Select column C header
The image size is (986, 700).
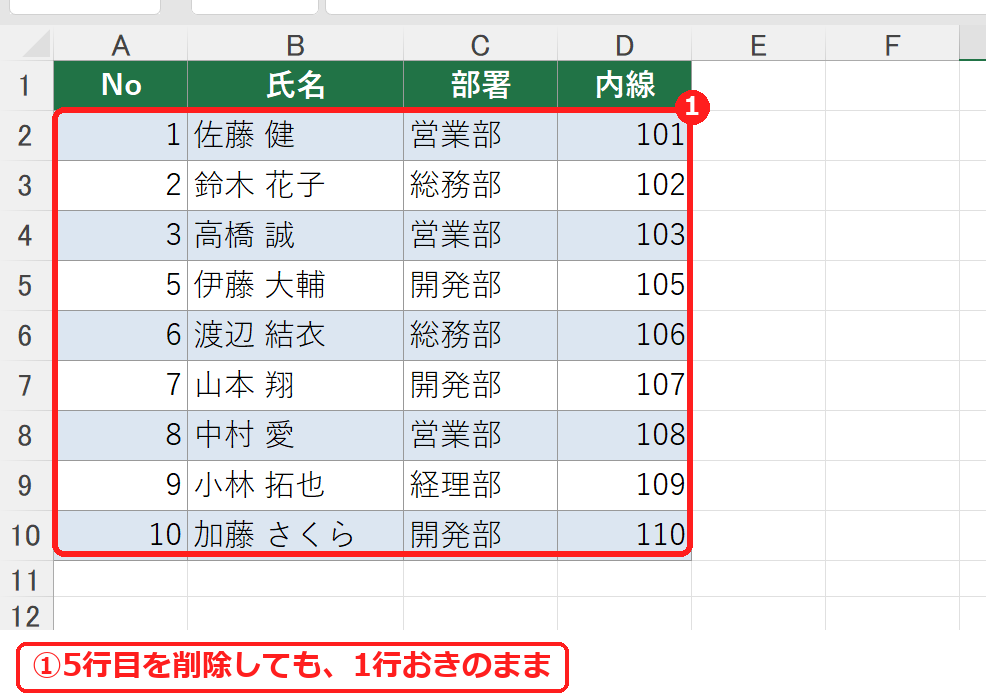tap(480, 45)
